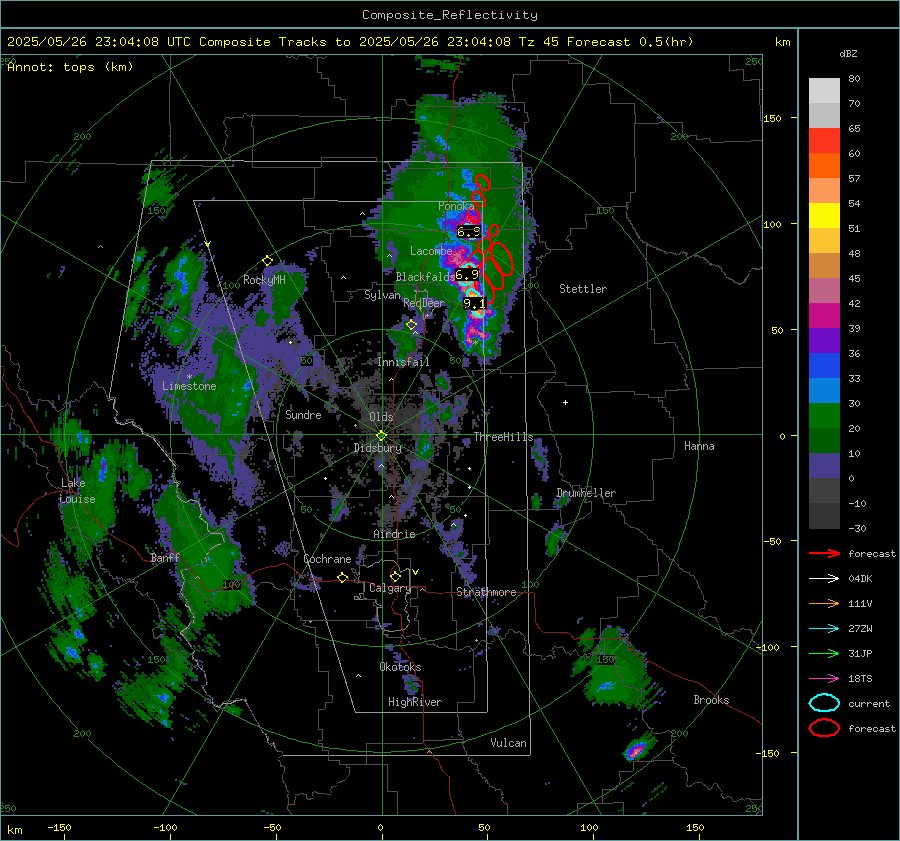Select the magenta swatch between 42 and 39 dBZ
900x841 pixels.
click(824, 316)
